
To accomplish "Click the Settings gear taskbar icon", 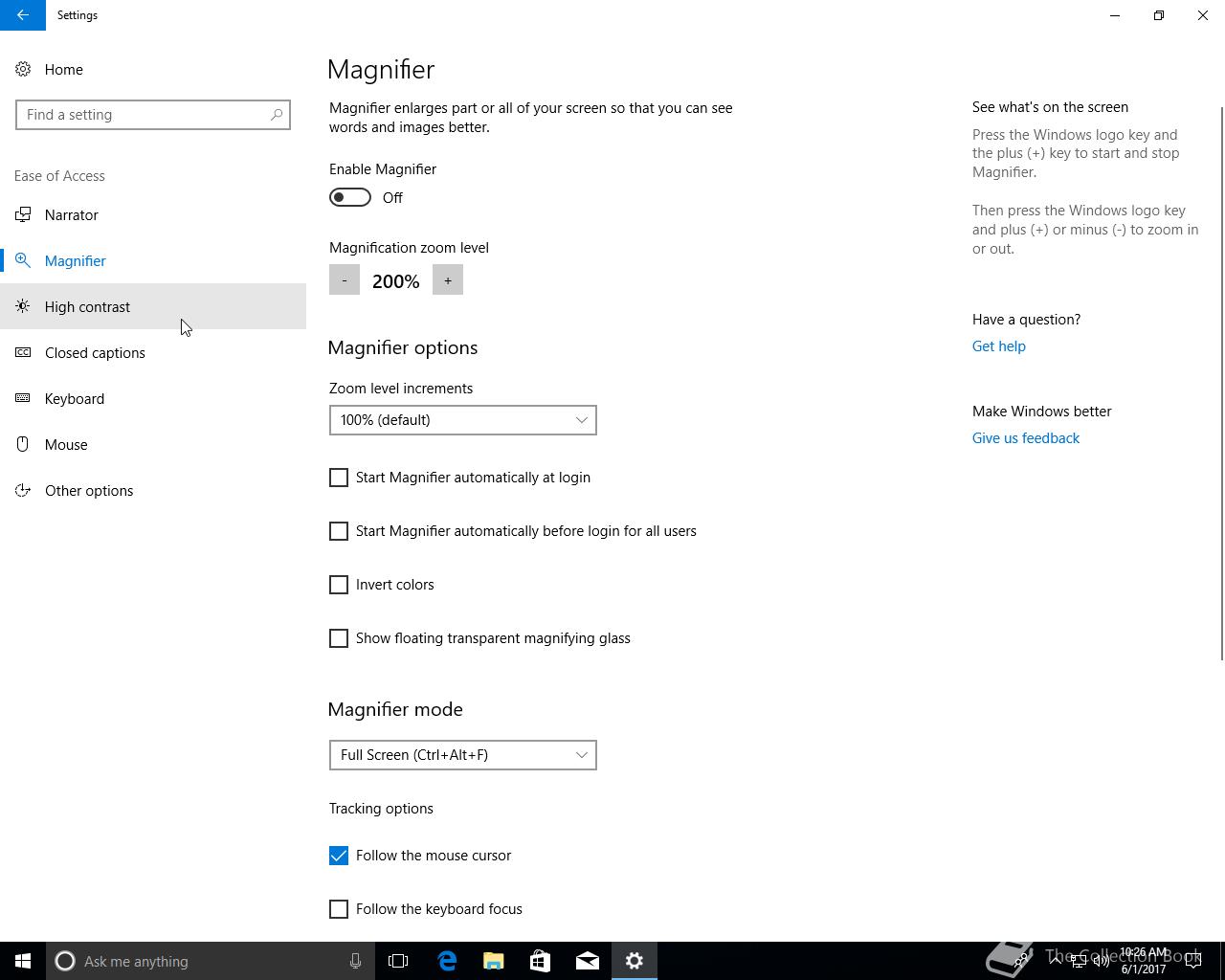I will pos(635,961).
